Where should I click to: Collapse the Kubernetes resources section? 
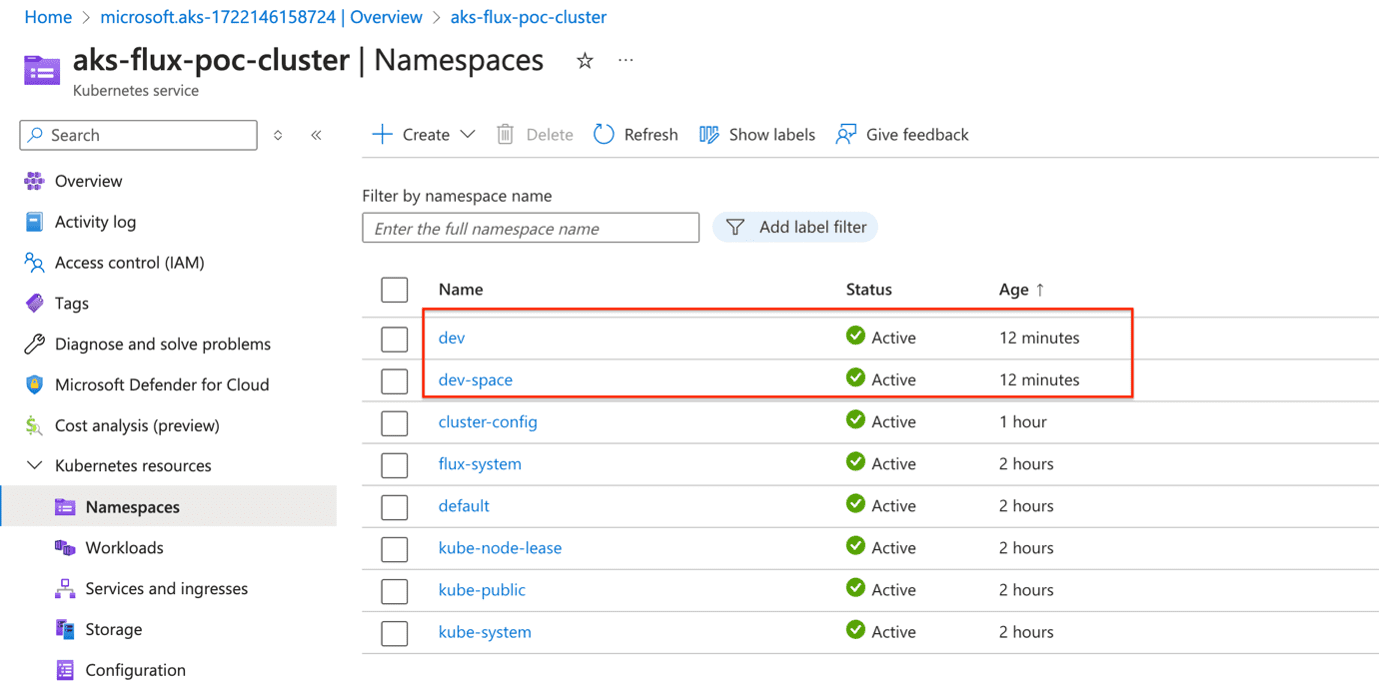pos(35,466)
